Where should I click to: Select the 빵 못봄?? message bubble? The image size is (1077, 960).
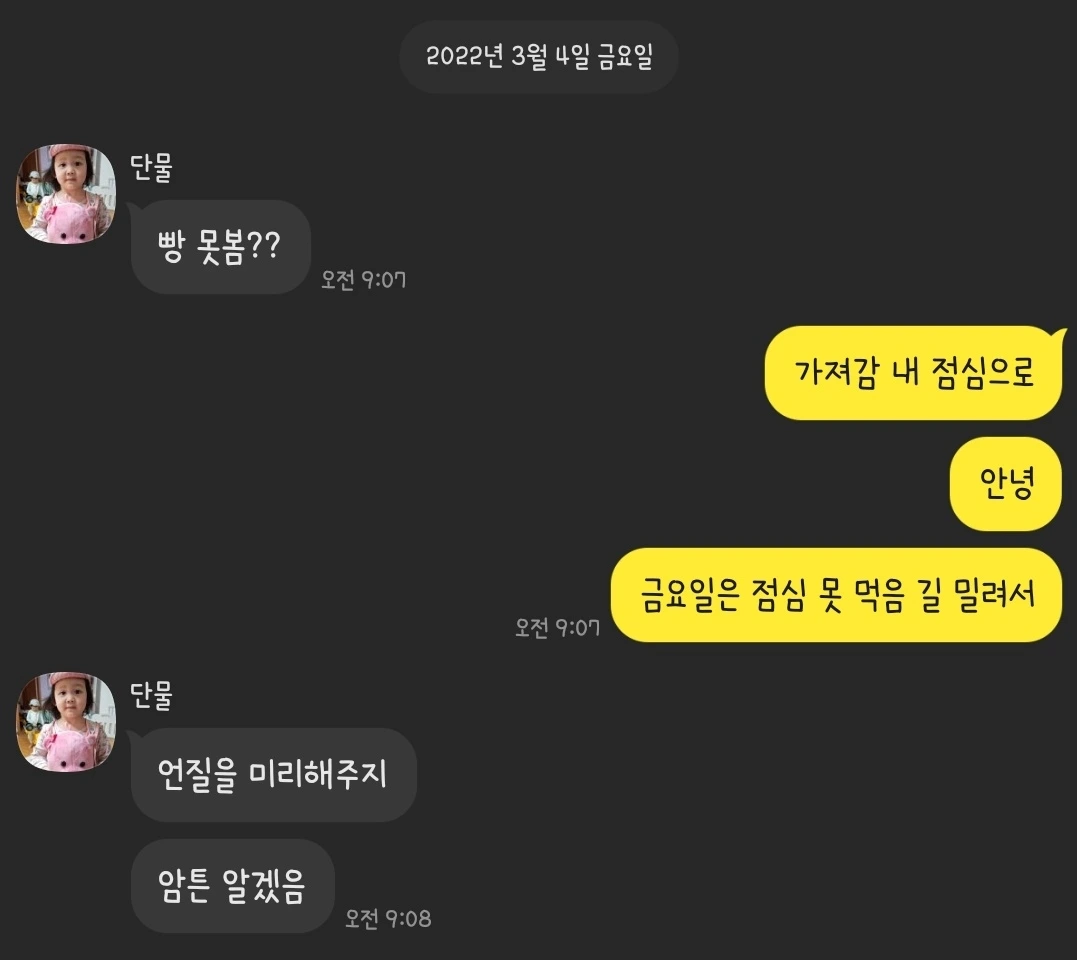point(220,247)
